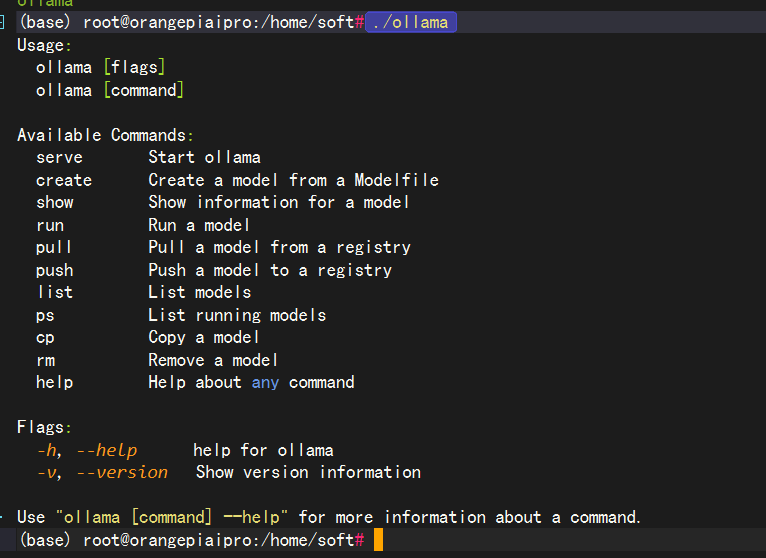Click 'Create a model from a Modelfile' text
This screenshot has width=766, height=558.
tap(294, 180)
